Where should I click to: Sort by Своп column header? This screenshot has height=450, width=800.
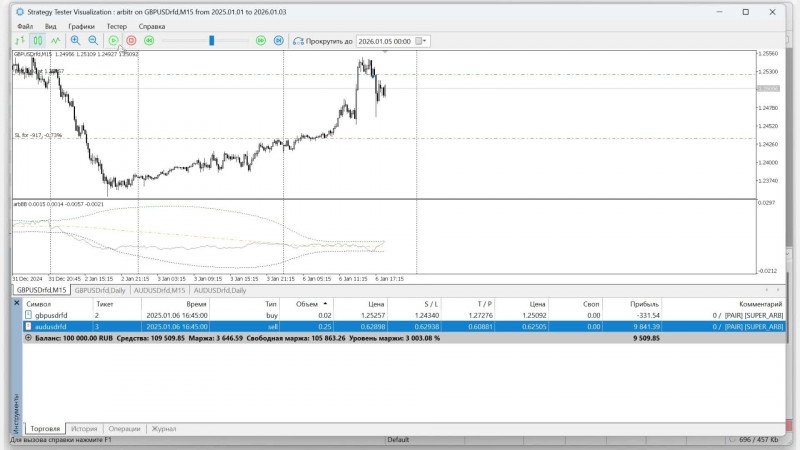576,304
